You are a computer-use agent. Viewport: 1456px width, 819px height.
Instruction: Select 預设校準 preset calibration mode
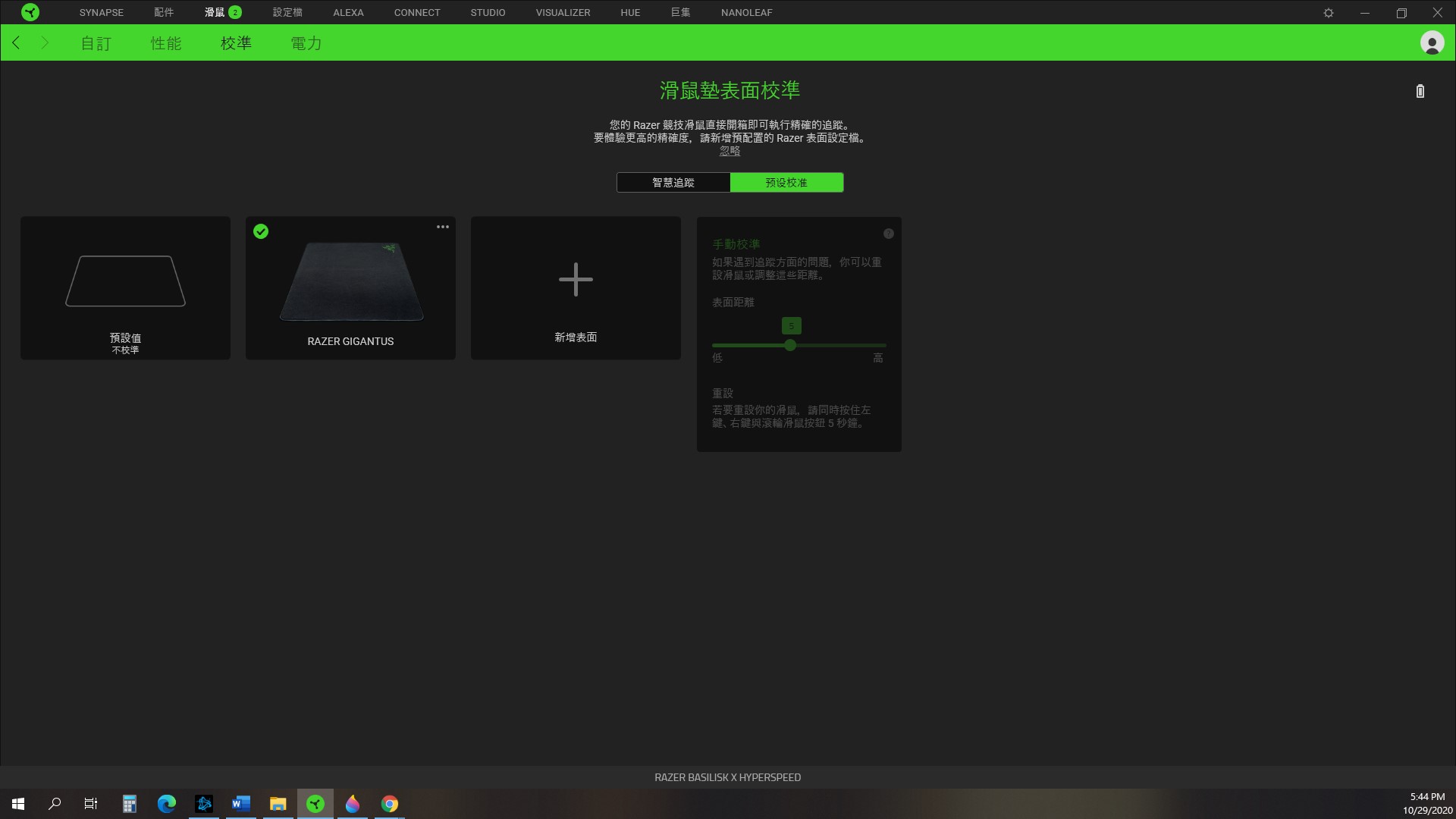pos(786,183)
